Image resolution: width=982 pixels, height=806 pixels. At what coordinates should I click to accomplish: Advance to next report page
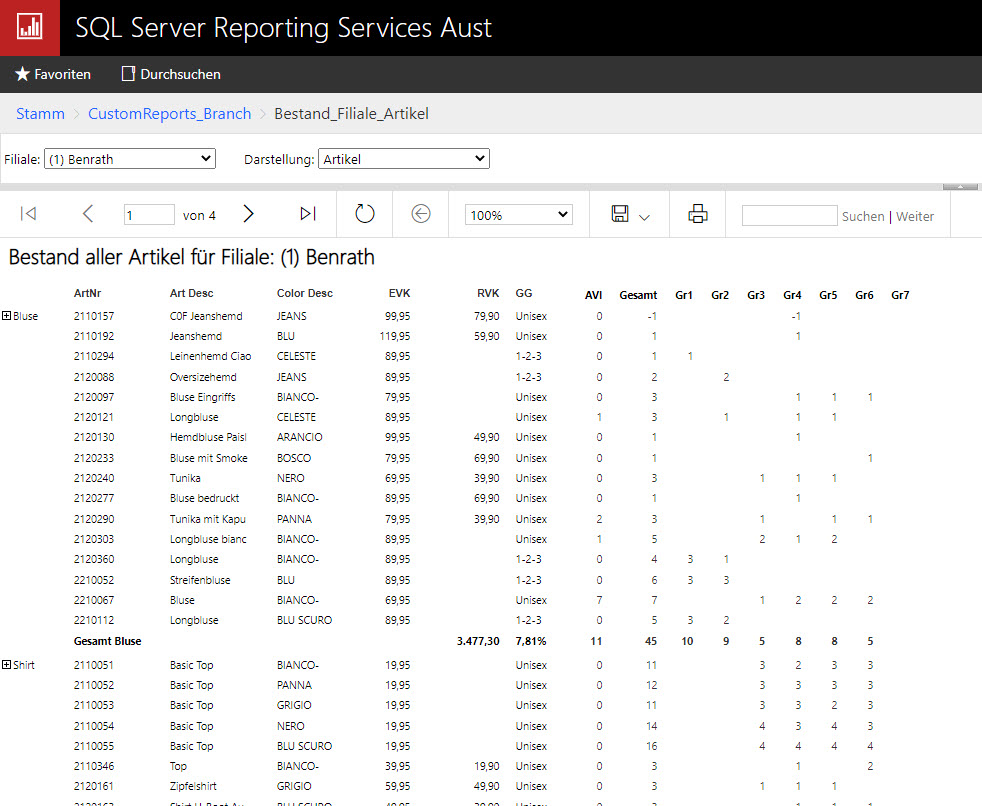click(249, 214)
